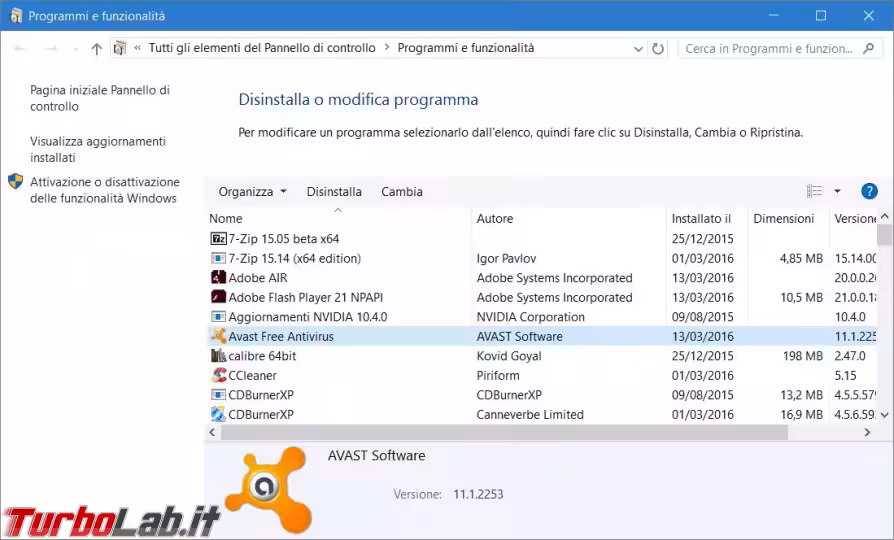This screenshot has width=894, height=540.
Task: Click the AVAST Software author cell in the list
Action: [519, 336]
